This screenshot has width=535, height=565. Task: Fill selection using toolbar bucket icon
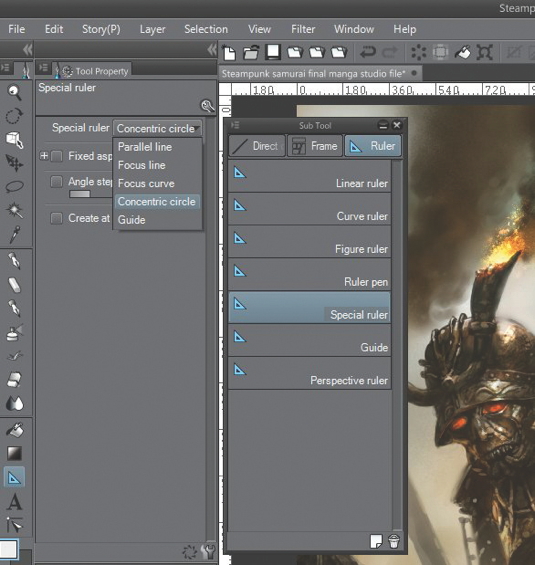(462, 53)
